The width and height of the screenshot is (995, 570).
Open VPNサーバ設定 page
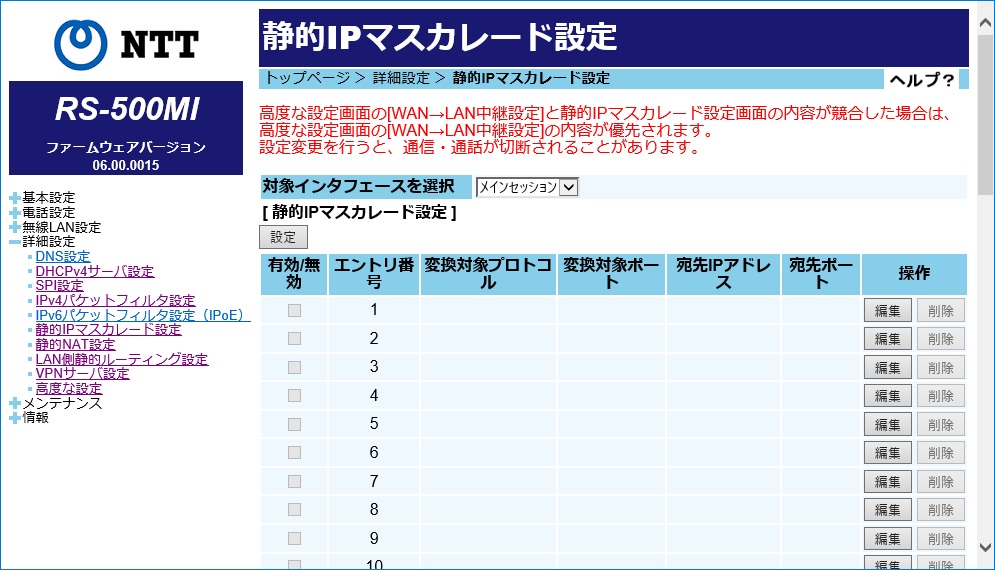[x=82, y=373]
